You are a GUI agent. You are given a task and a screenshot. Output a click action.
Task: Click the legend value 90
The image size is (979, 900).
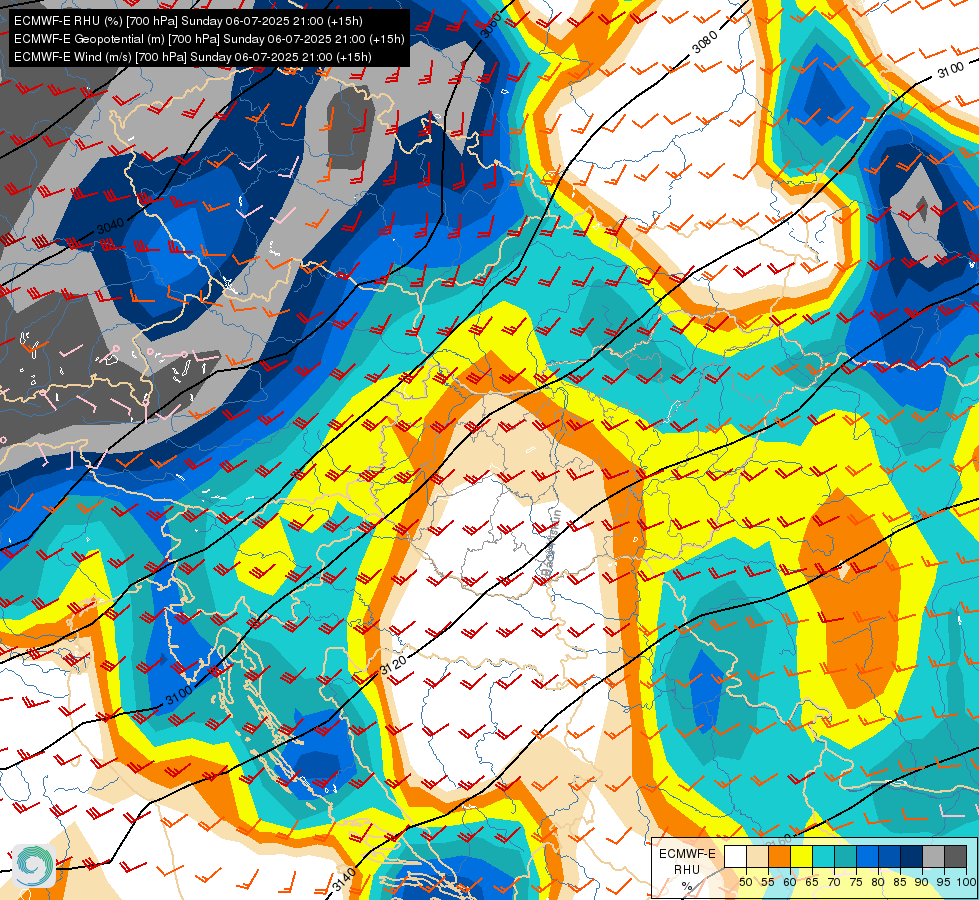(x=922, y=882)
